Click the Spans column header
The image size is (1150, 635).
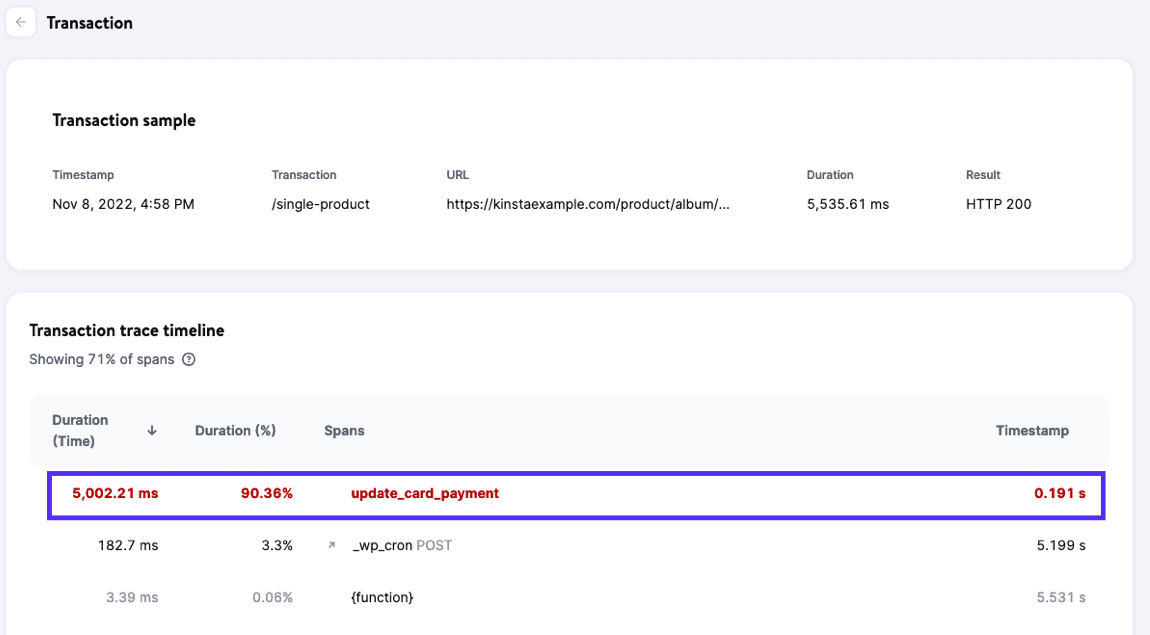tap(344, 430)
